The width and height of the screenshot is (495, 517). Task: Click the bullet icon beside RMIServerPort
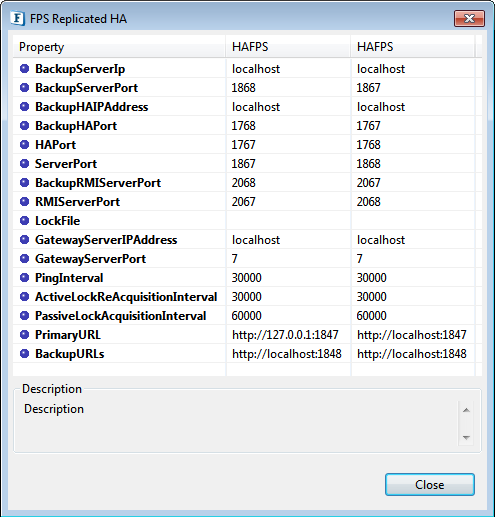pos(24,202)
